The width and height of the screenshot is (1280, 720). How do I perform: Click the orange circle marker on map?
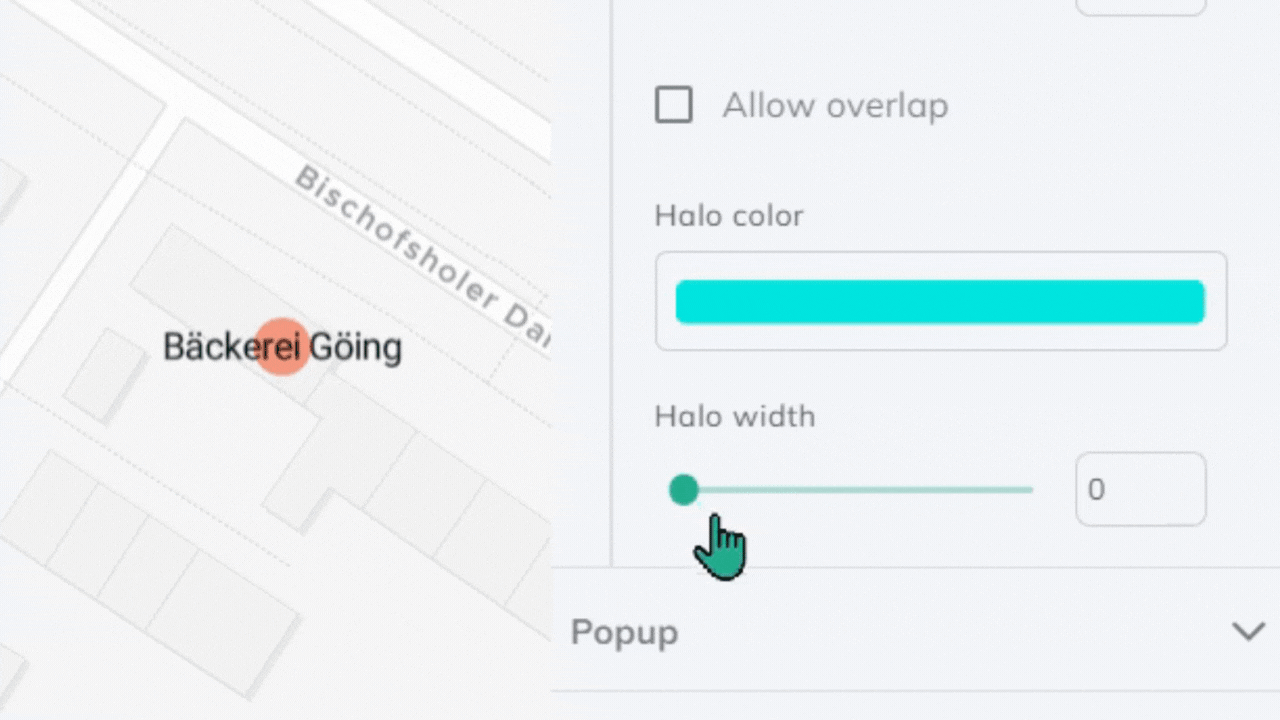point(282,347)
